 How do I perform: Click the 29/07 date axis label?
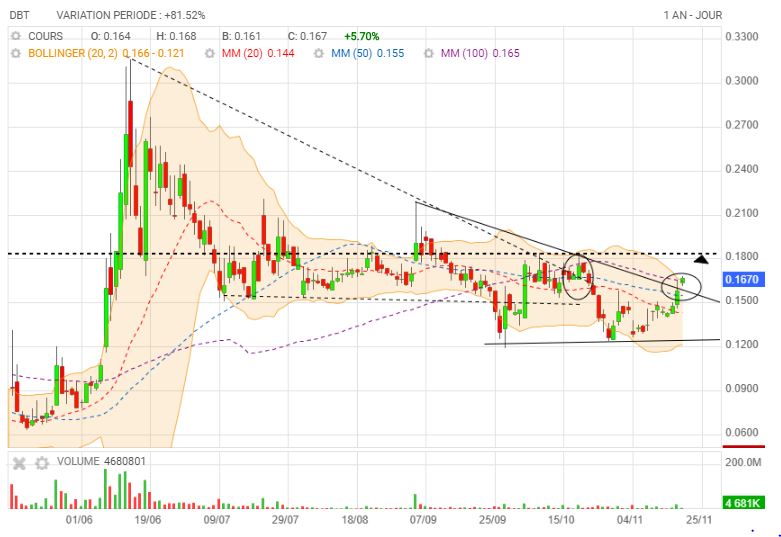(285, 520)
